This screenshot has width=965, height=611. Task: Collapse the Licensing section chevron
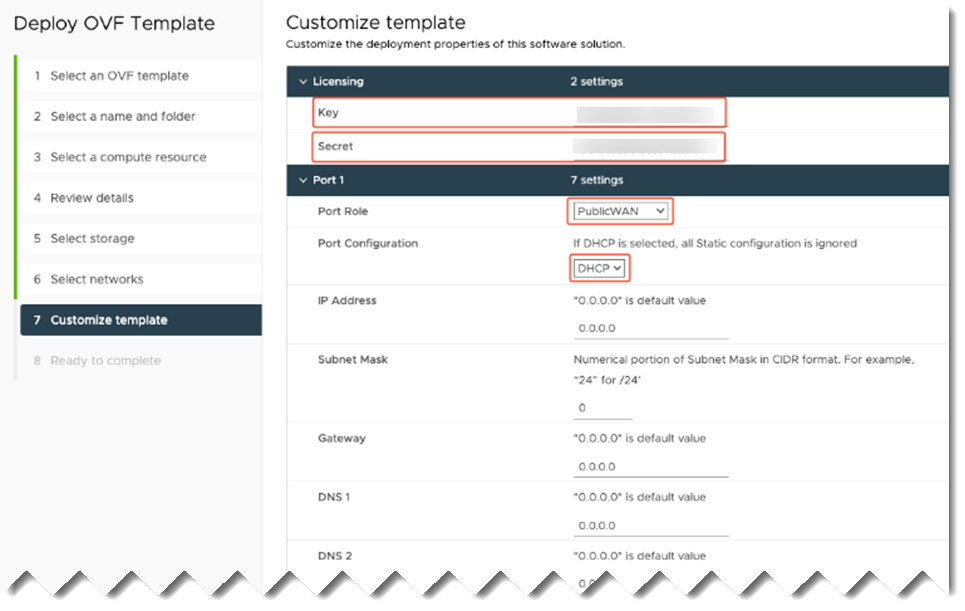pyautogui.click(x=303, y=82)
